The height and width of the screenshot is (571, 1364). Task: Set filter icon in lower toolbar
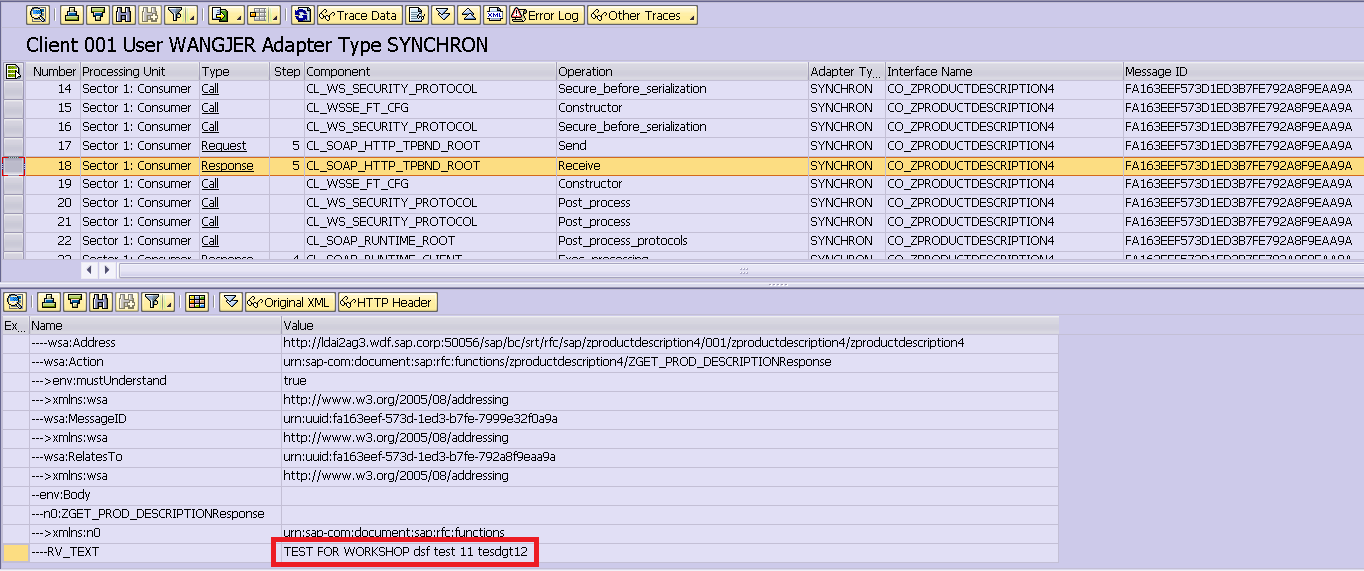[152, 302]
